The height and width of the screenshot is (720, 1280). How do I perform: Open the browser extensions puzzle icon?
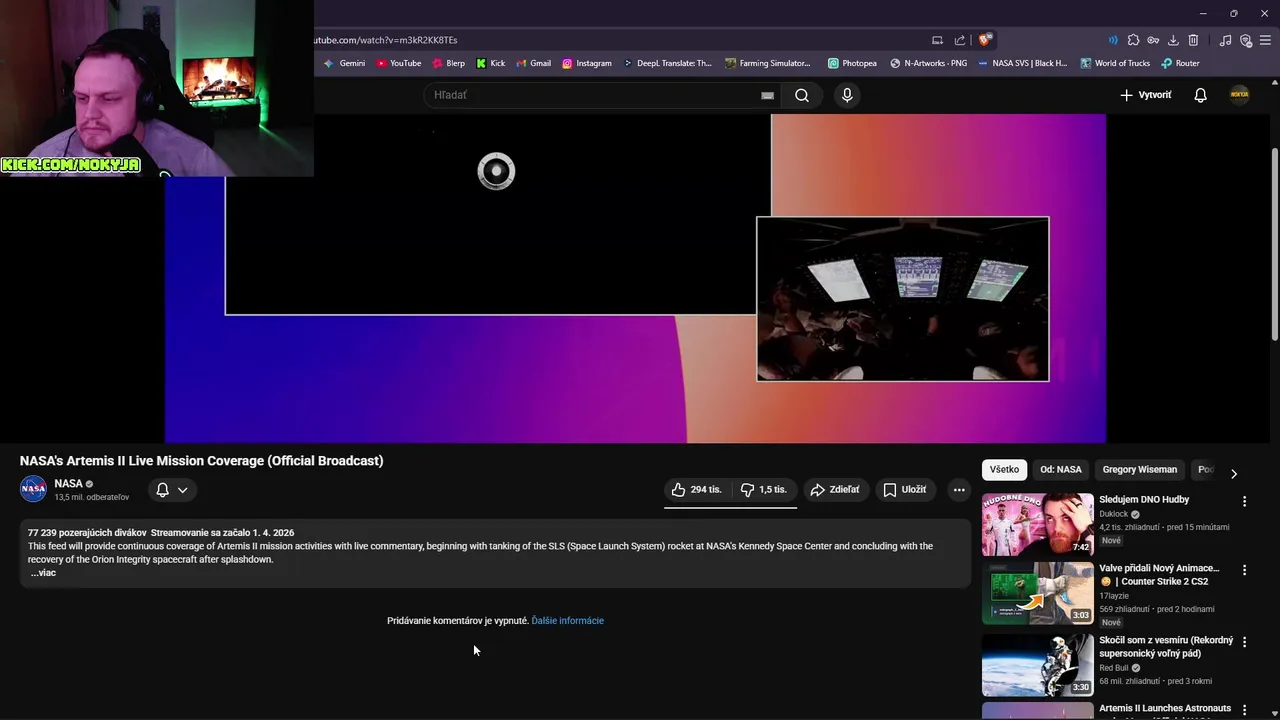[1133, 40]
